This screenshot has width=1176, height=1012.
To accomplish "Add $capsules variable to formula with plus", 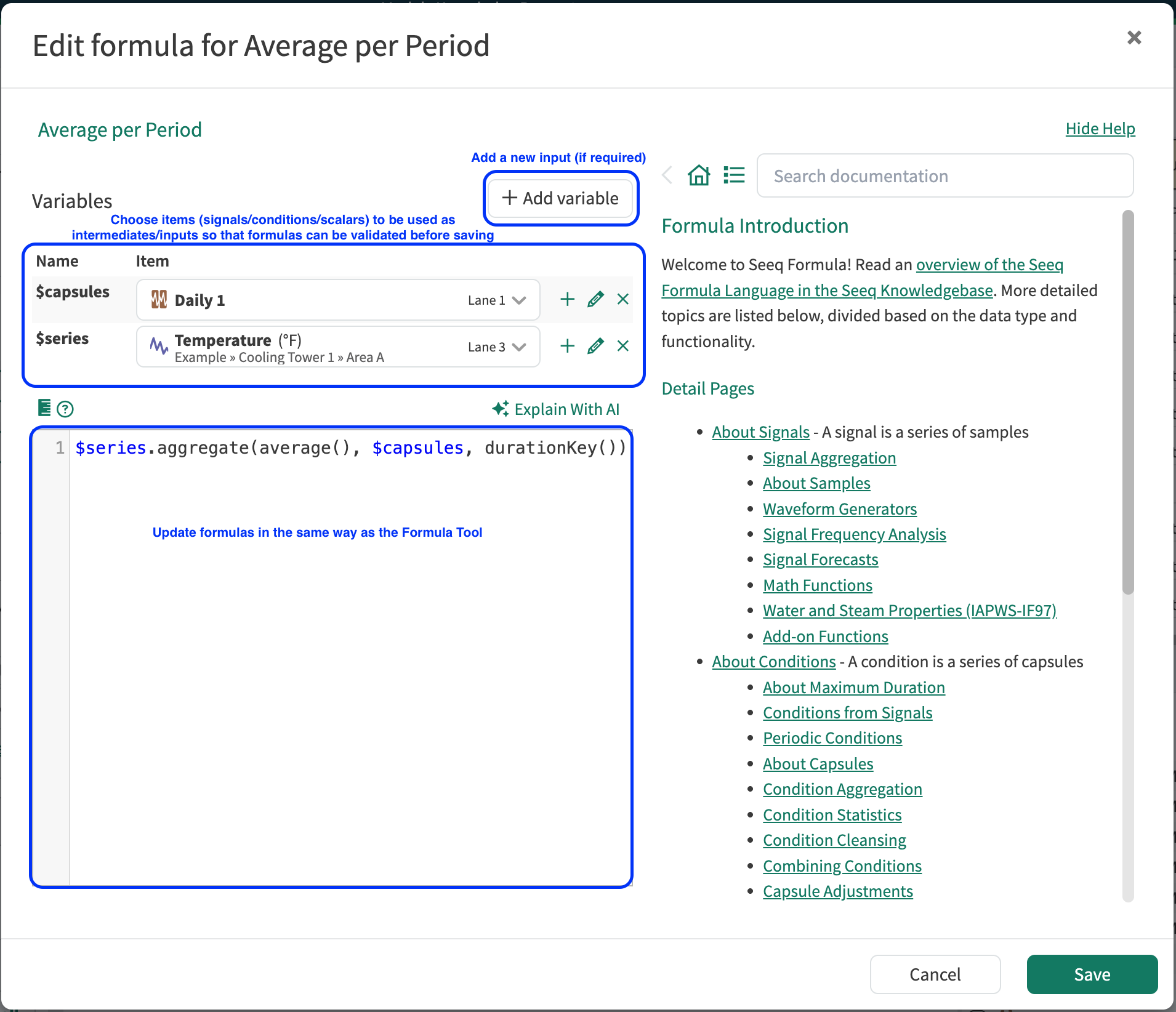I will [x=568, y=300].
